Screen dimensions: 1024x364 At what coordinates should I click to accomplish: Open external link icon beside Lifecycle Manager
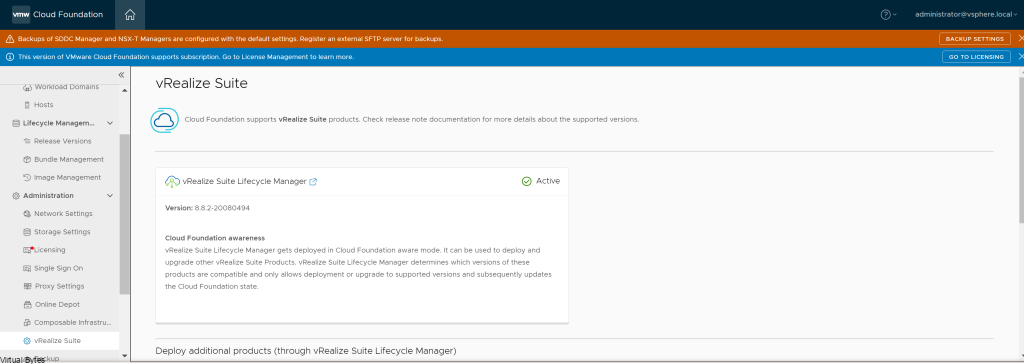[x=313, y=182]
